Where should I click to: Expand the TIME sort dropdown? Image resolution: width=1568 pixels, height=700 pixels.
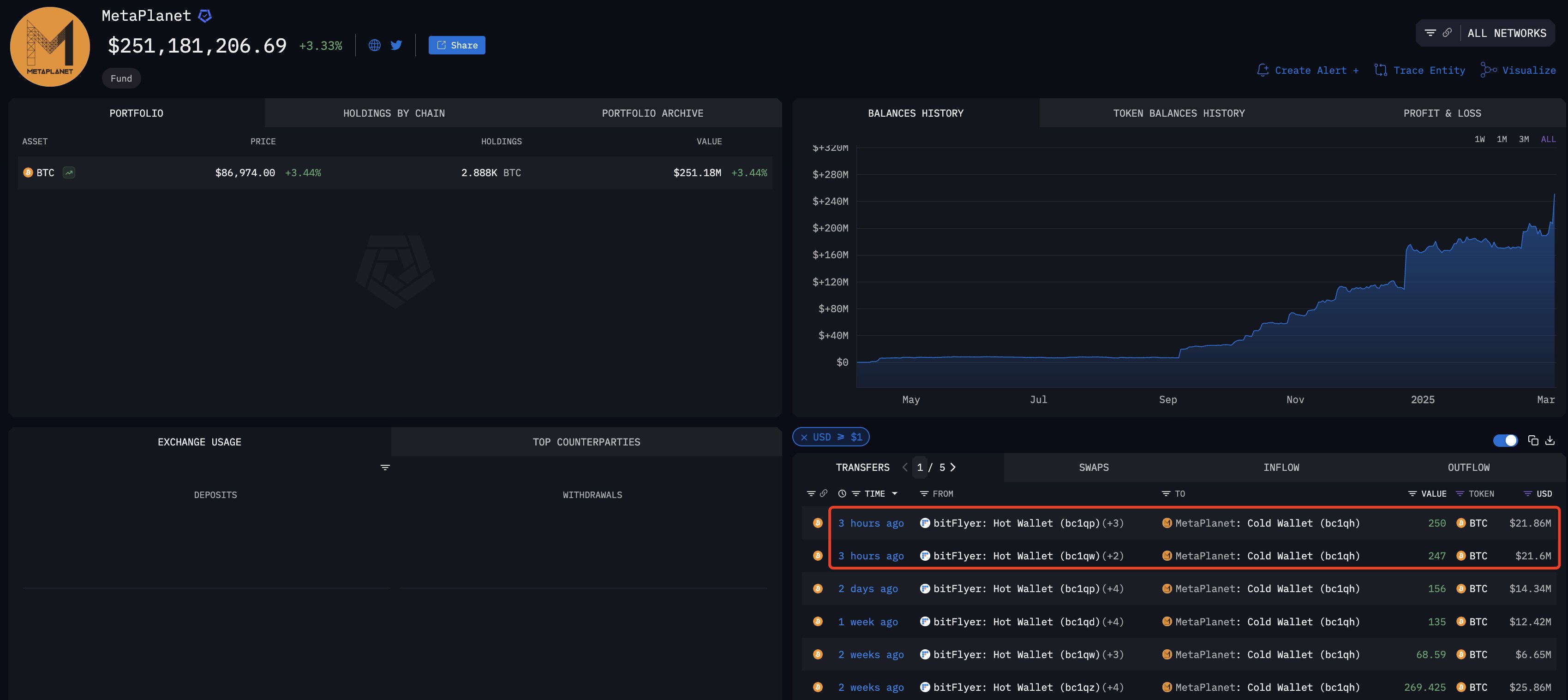pos(895,494)
